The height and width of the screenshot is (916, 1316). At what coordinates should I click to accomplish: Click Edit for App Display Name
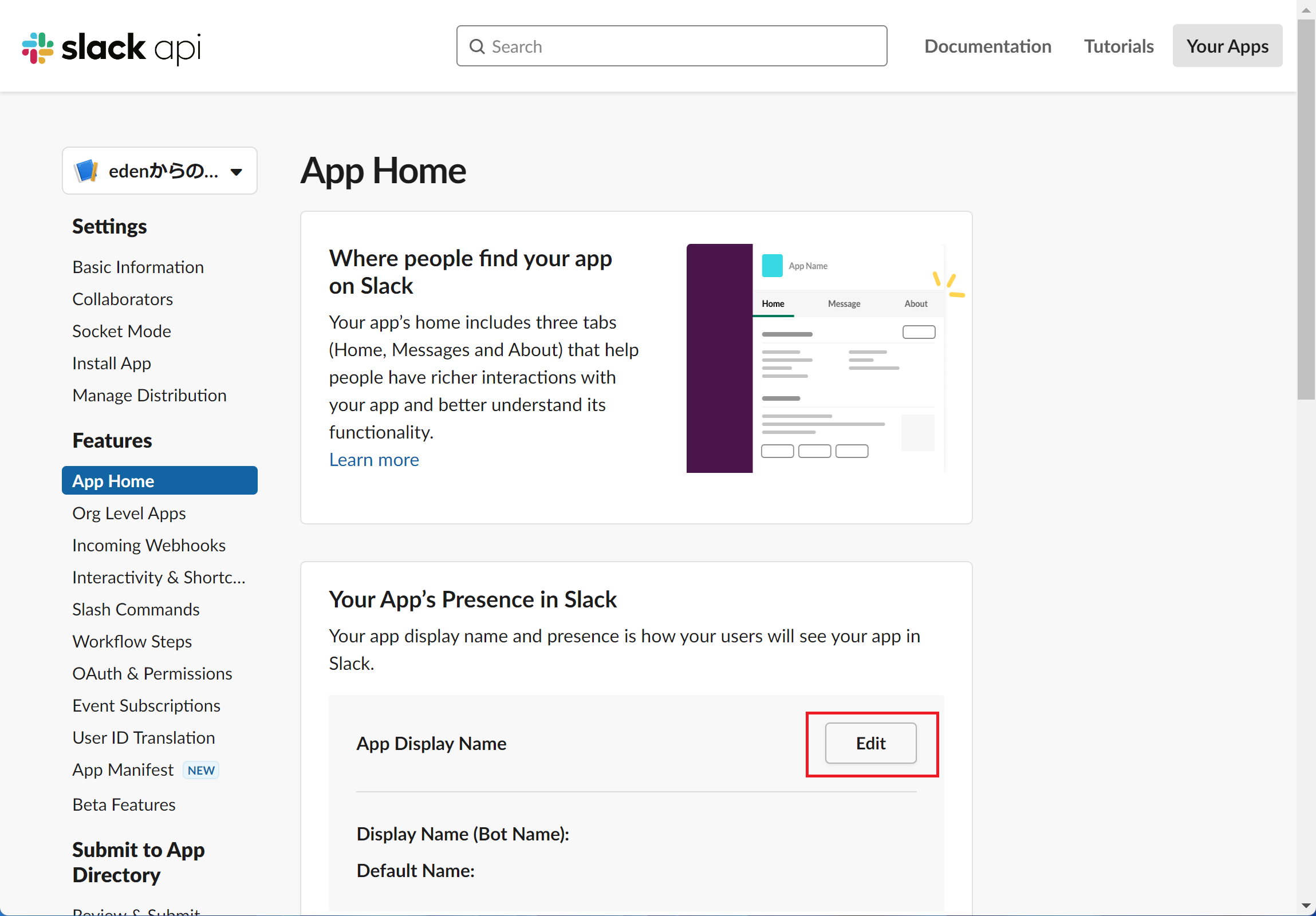pos(870,744)
